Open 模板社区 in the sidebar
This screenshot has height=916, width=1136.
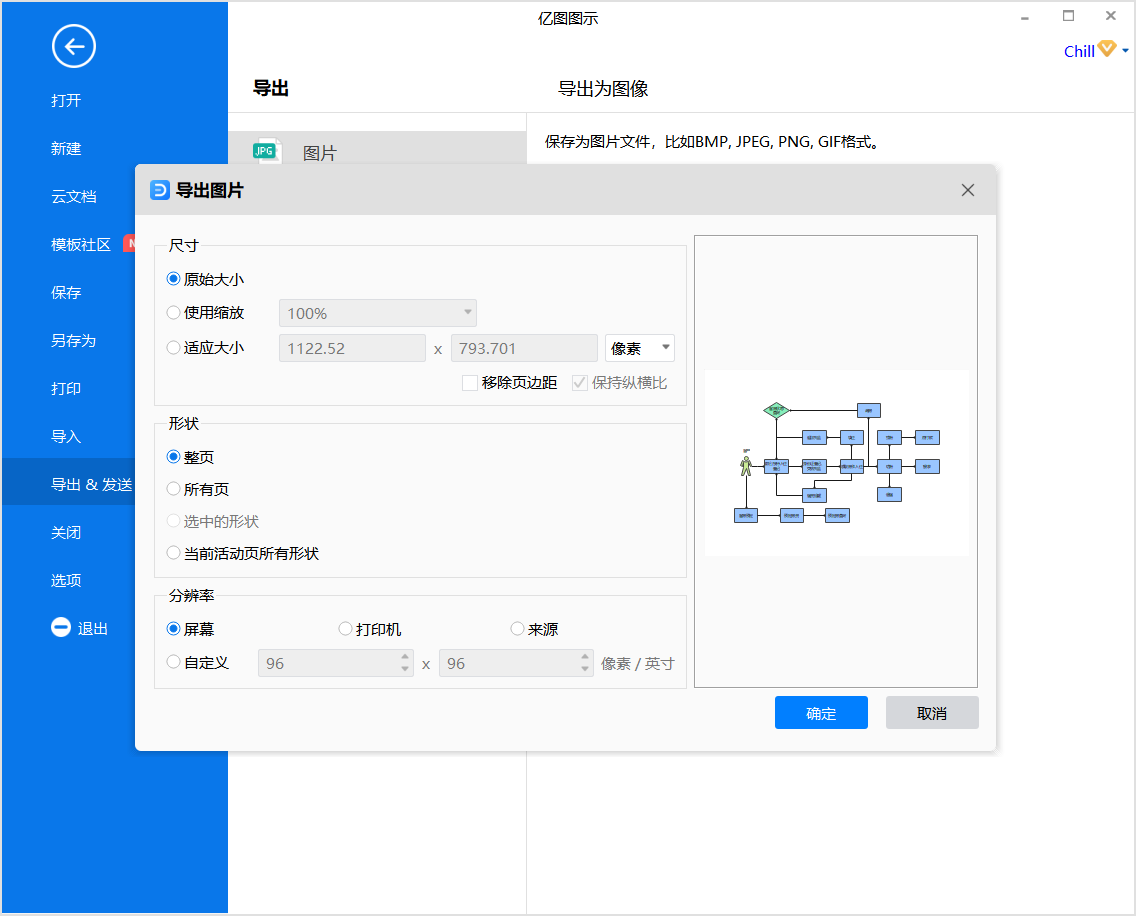81,244
